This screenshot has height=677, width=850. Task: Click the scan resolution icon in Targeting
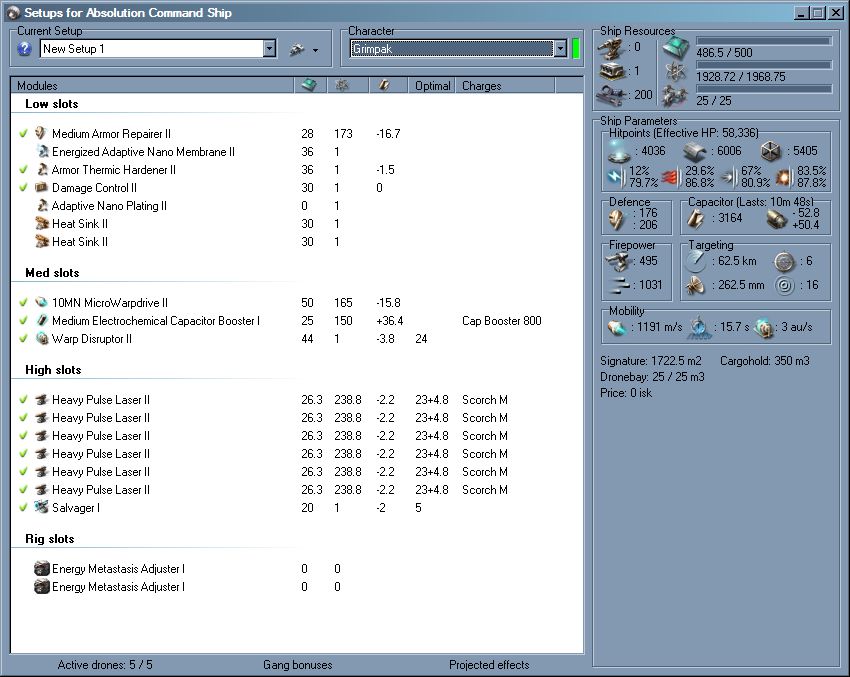click(x=696, y=286)
